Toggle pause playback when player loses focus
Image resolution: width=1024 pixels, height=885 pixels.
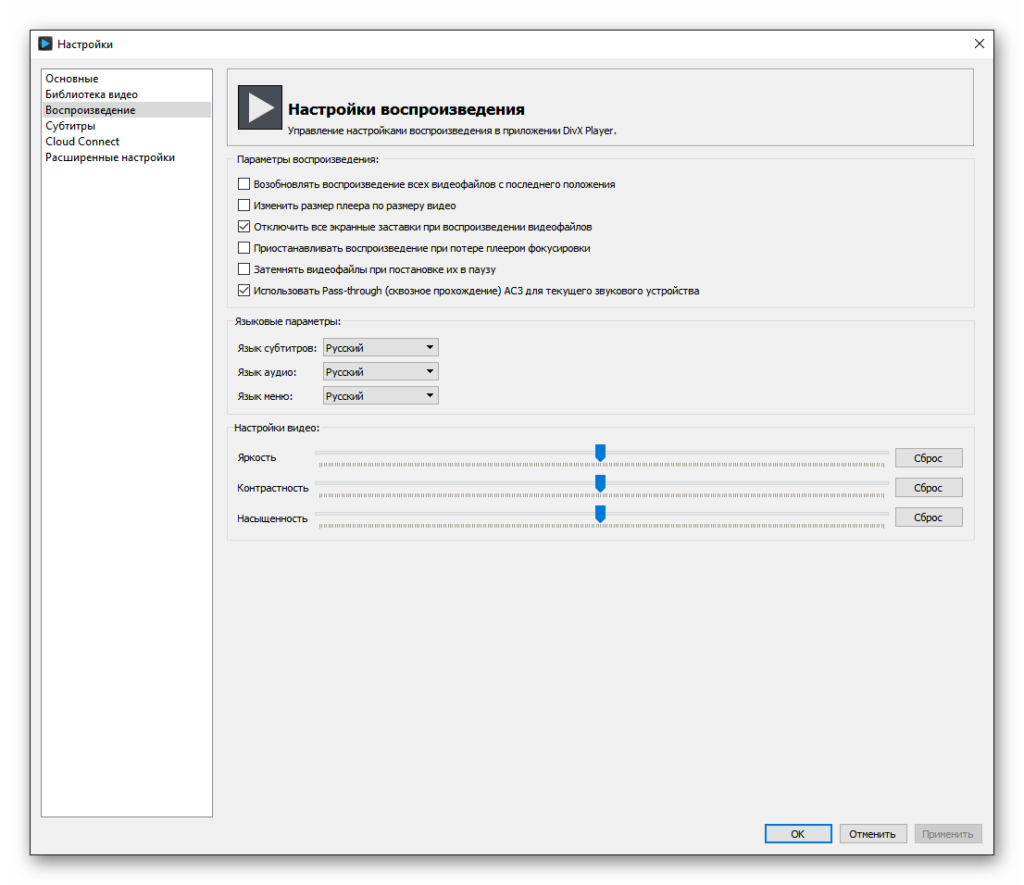tap(244, 248)
